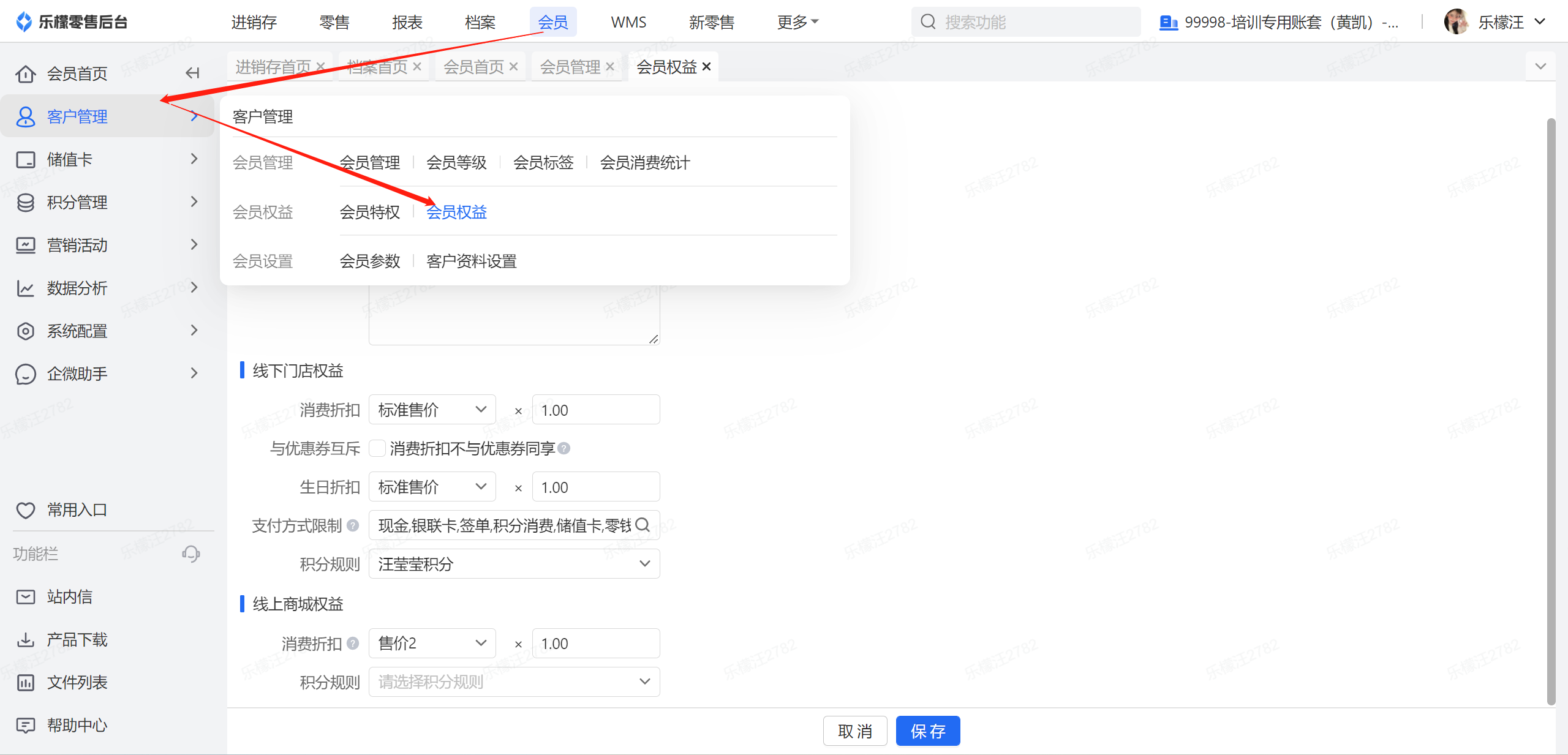The width and height of the screenshot is (1568, 755).
Task: Click the user avatar picture
Action: (x=1457, y=22)
